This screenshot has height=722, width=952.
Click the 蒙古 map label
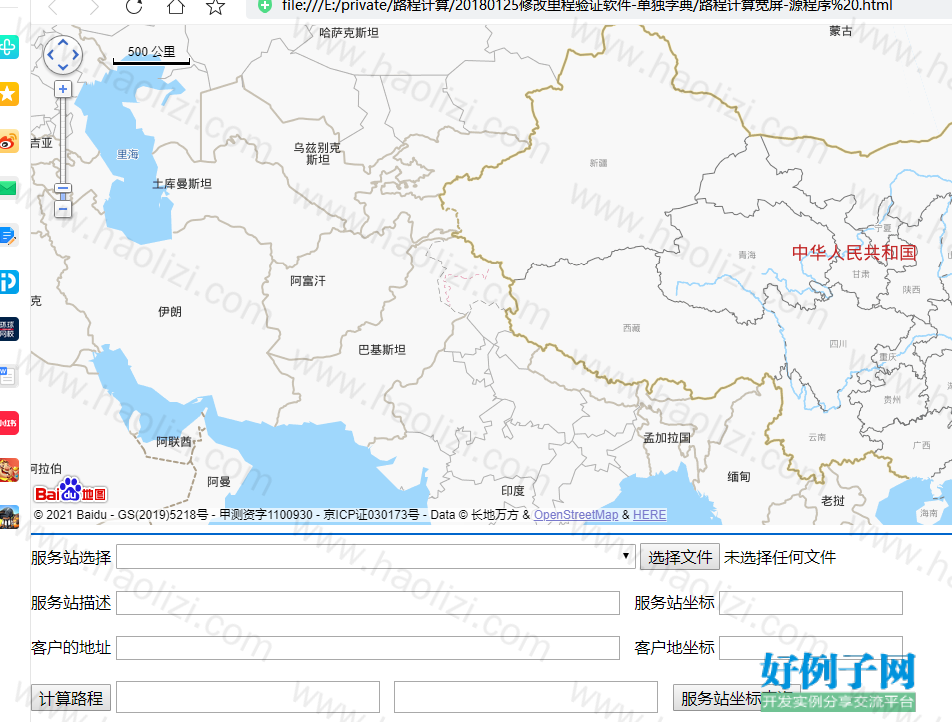(x=841, y=30)
